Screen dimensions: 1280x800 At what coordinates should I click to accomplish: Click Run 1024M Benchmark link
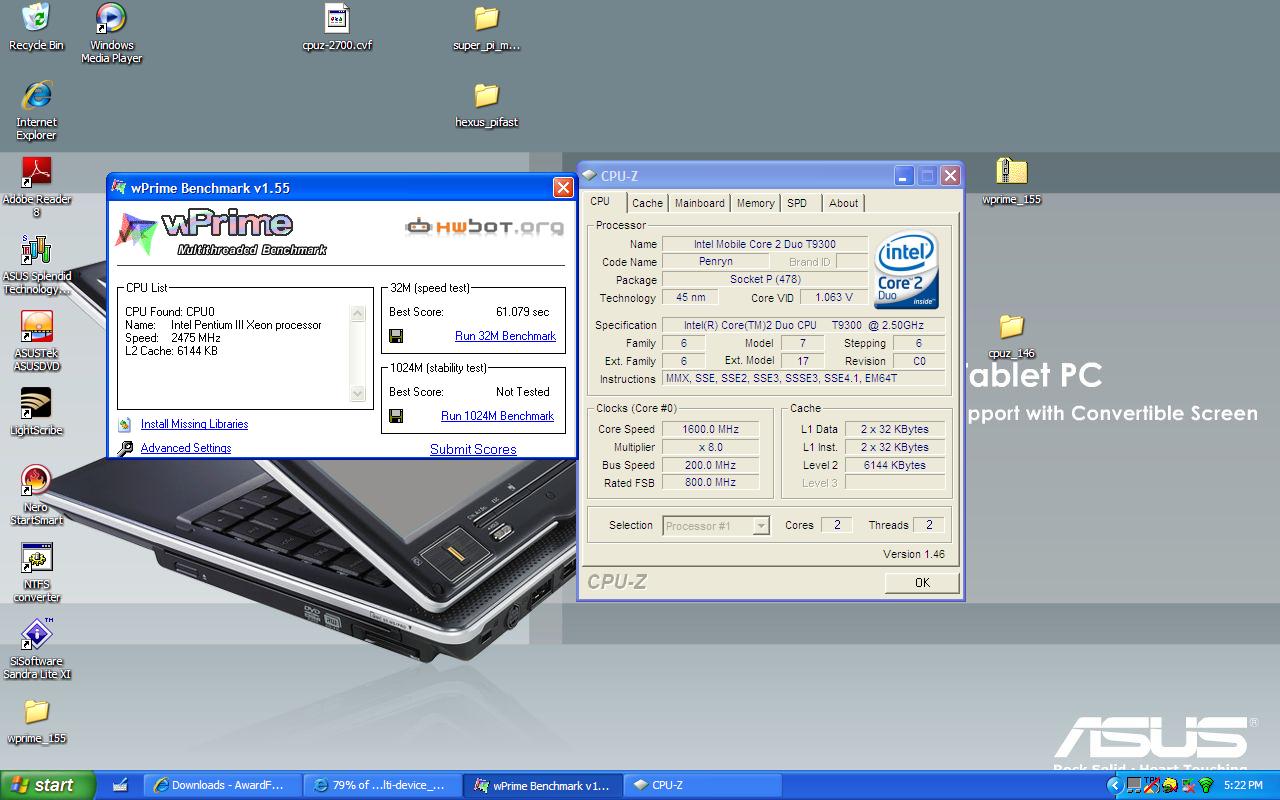(497, 416)
